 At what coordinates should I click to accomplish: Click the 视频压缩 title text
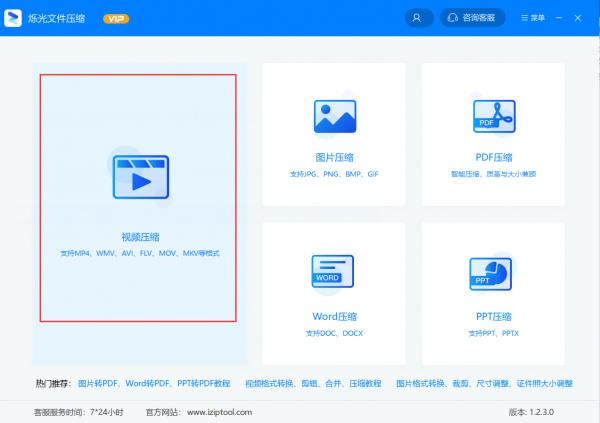pos(140,237)
